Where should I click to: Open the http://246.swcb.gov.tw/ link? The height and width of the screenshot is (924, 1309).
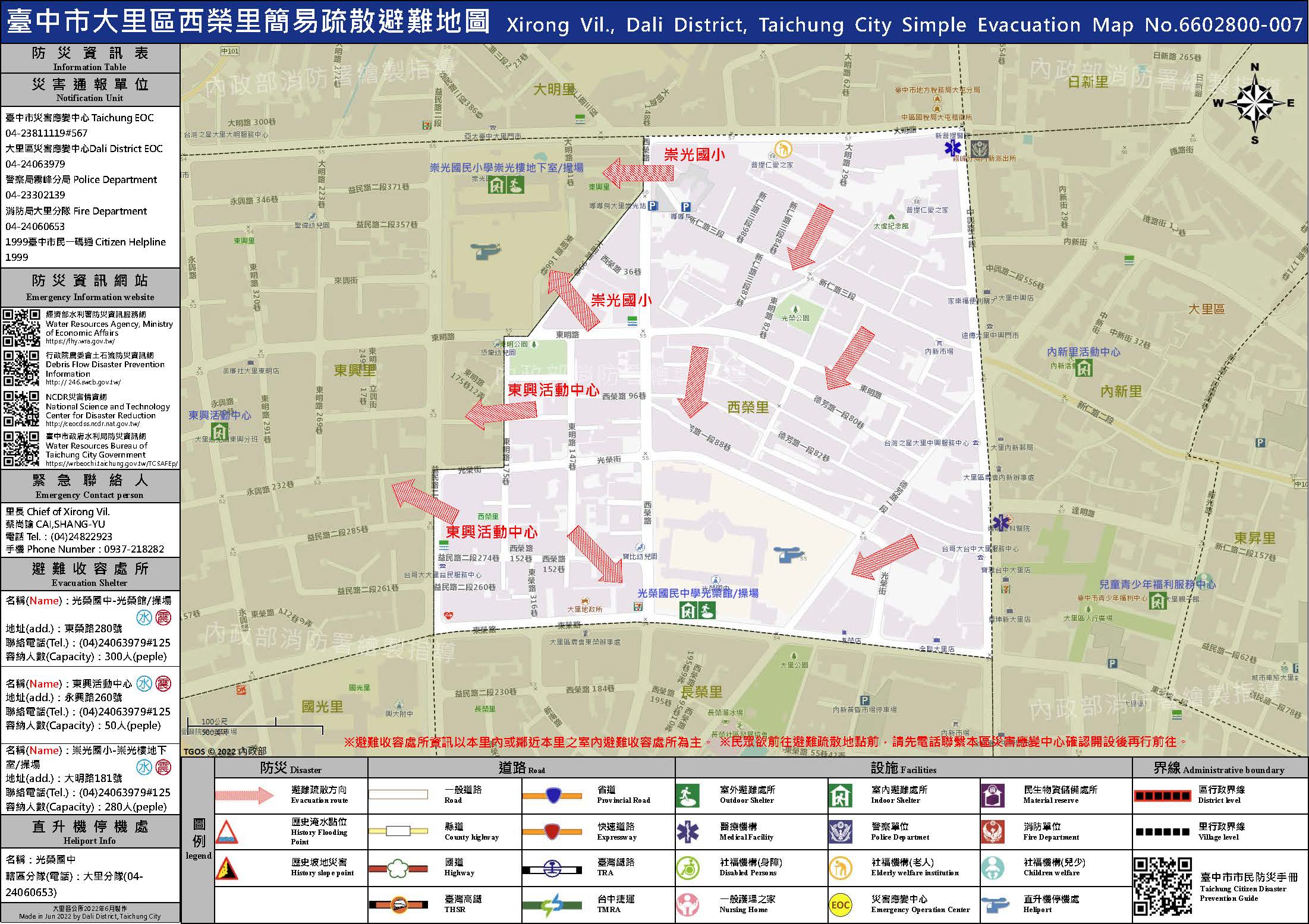[x=83, y=383]
